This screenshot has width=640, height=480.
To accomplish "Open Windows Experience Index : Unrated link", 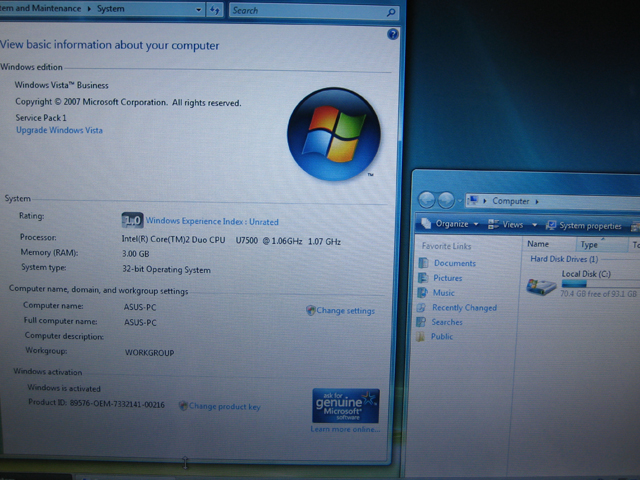I will (212, 221).
